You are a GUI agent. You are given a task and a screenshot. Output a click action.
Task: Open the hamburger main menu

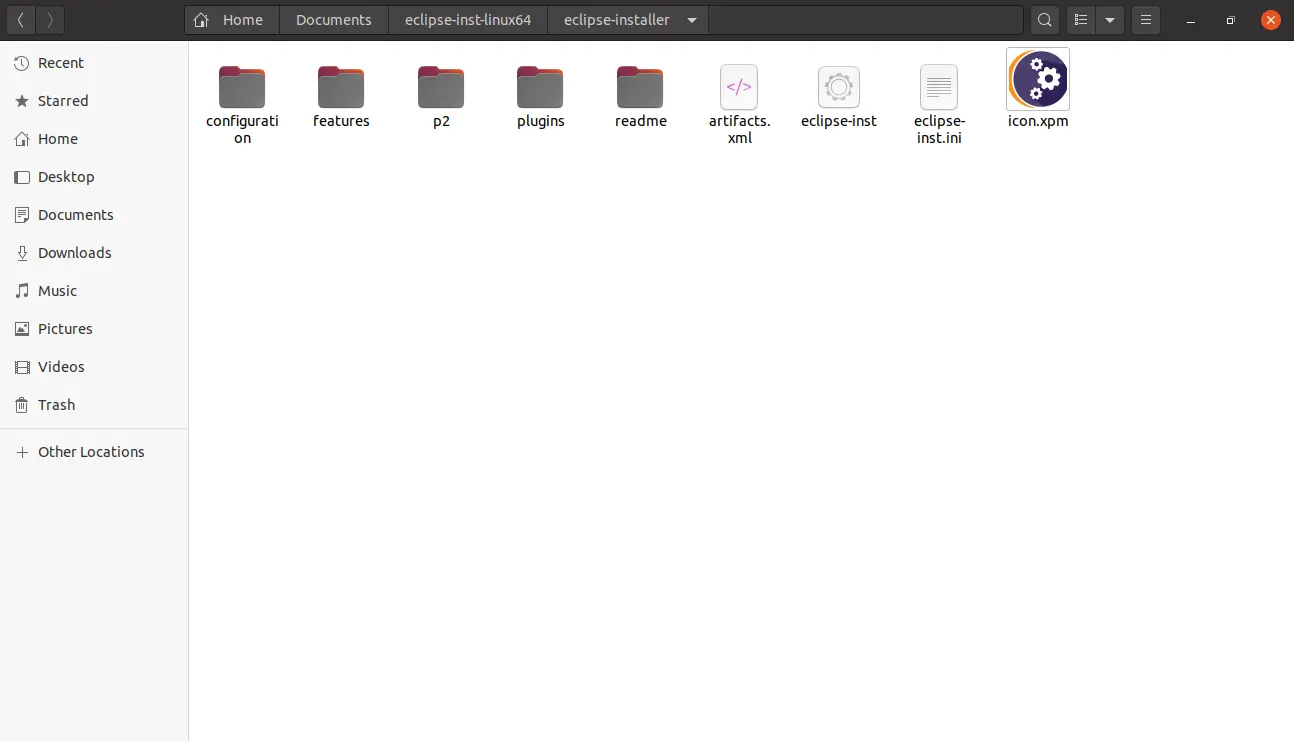point(1146,20)
